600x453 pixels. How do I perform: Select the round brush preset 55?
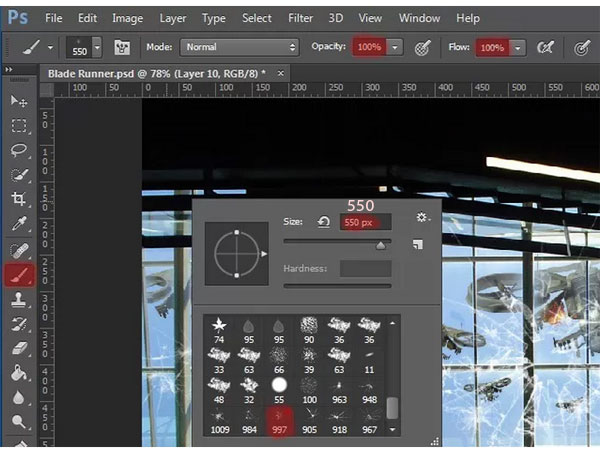[x=279, y=391]
